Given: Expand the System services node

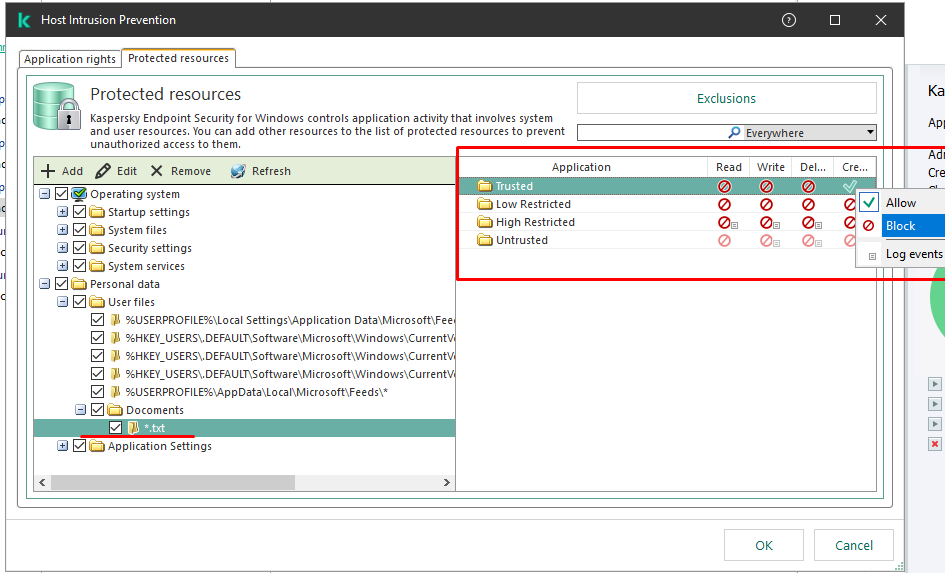Looking at the screenshot, I should pos(62,266).
